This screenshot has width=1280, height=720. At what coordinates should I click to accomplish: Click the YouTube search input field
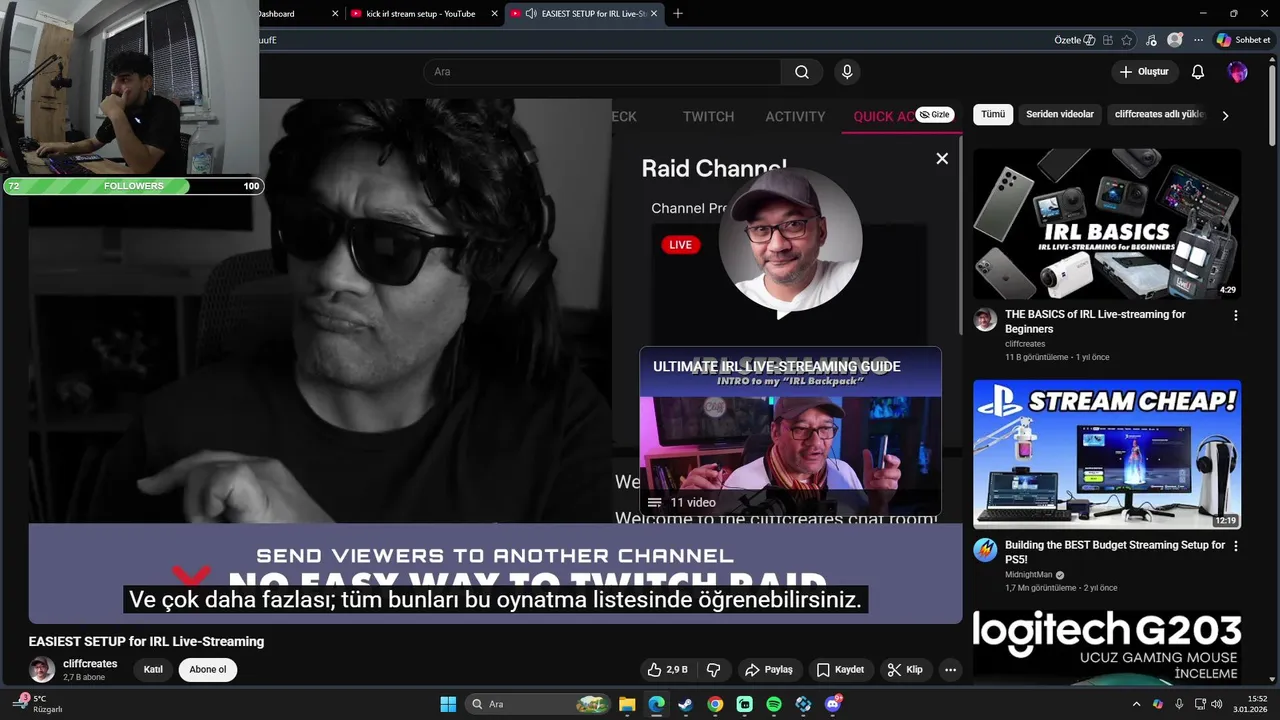click(x=602, y=72)
